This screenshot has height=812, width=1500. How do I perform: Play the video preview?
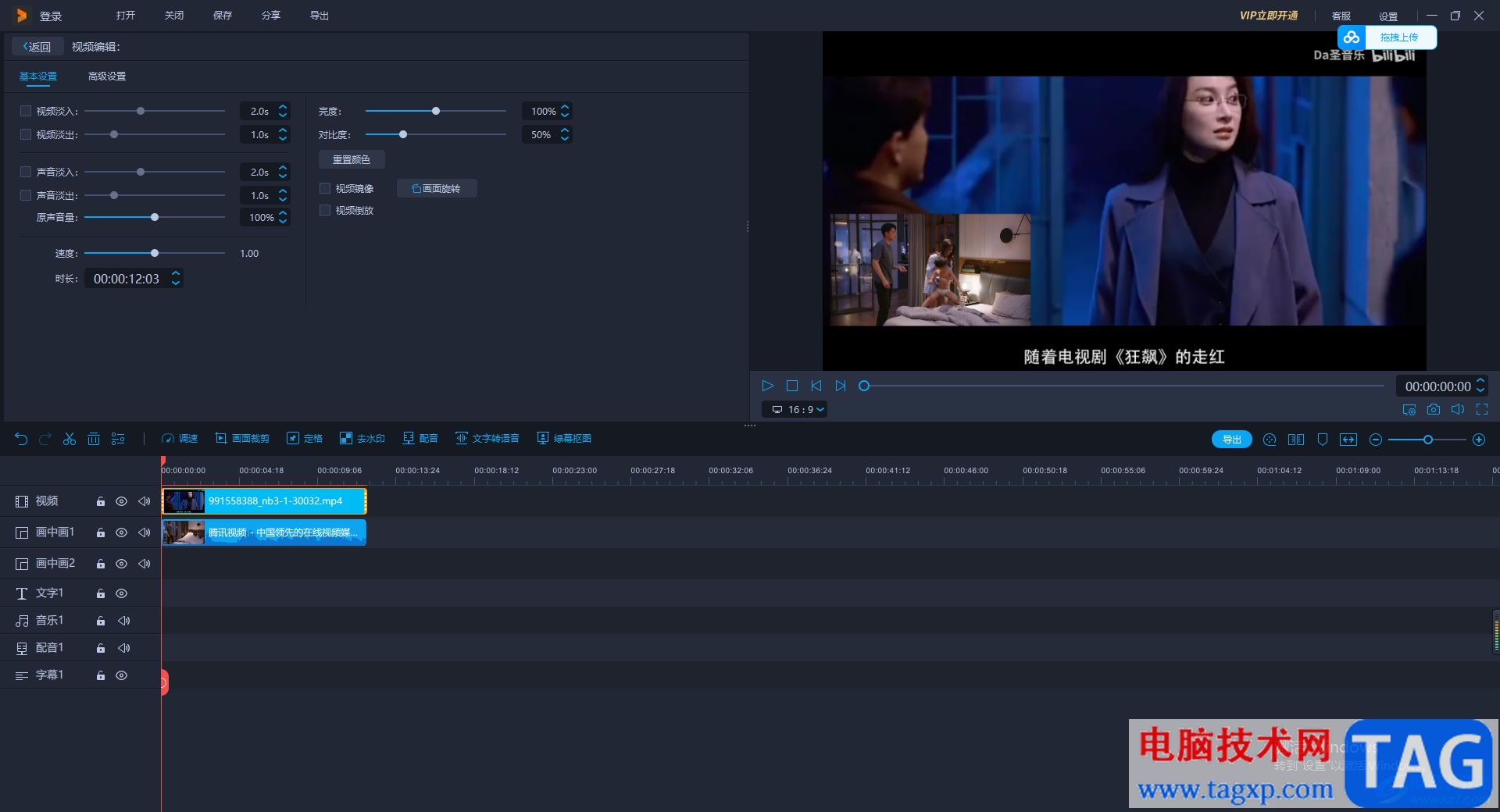pos(767,386)
